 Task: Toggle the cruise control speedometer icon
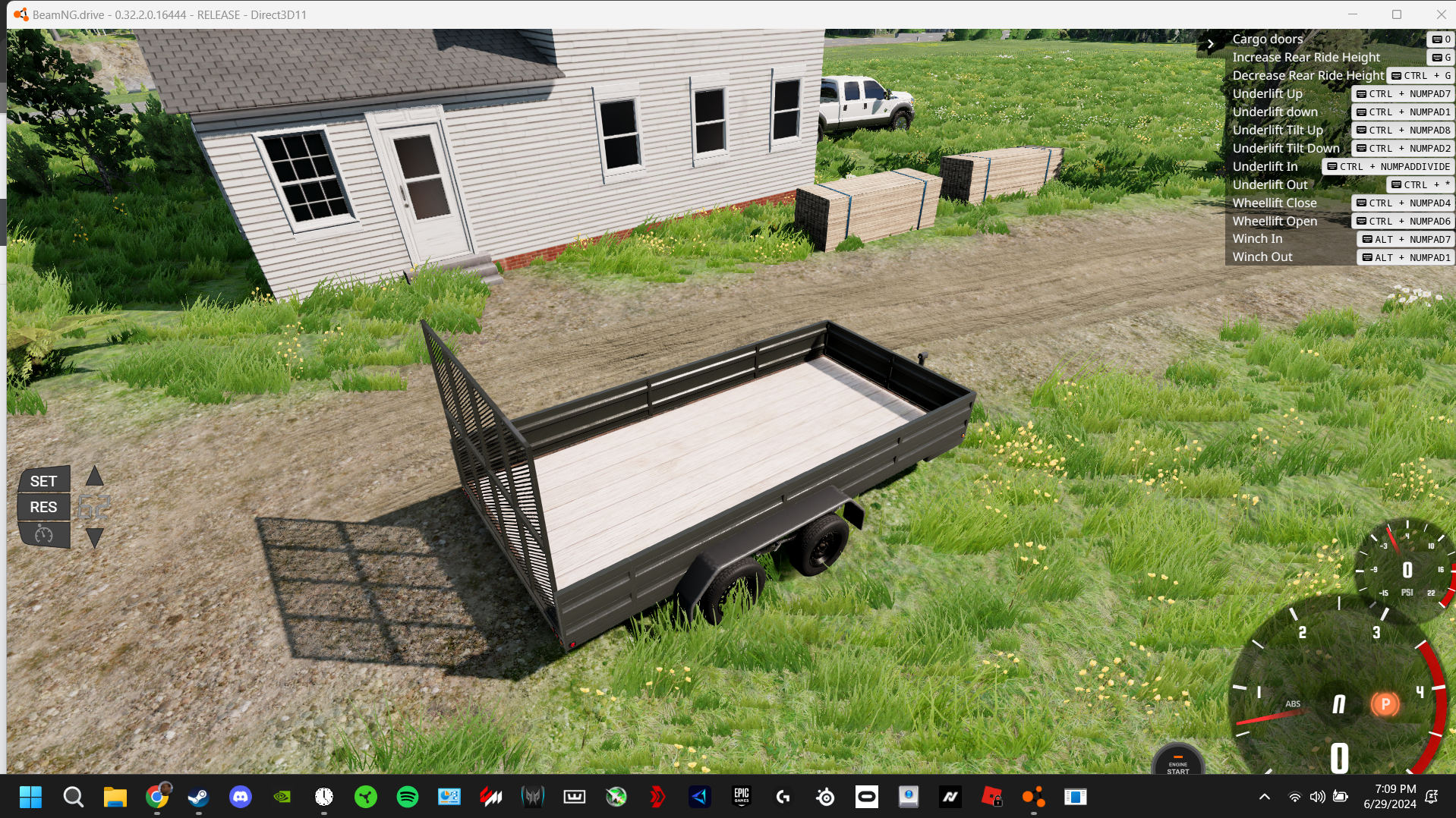point(44,534)
